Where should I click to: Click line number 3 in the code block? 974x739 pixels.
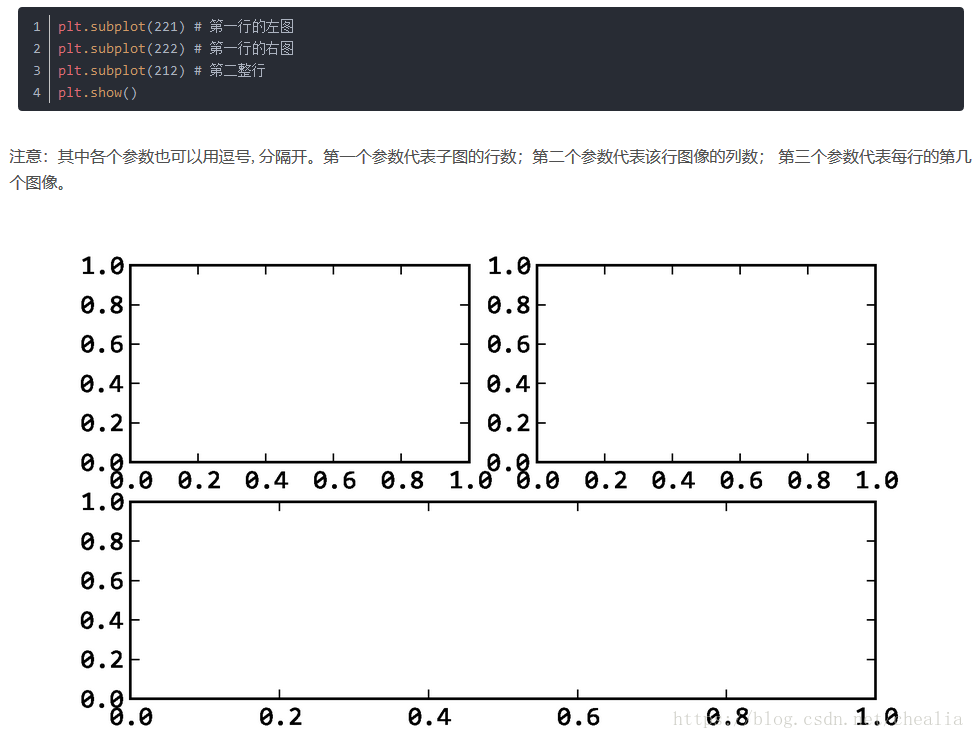point(36,70)
